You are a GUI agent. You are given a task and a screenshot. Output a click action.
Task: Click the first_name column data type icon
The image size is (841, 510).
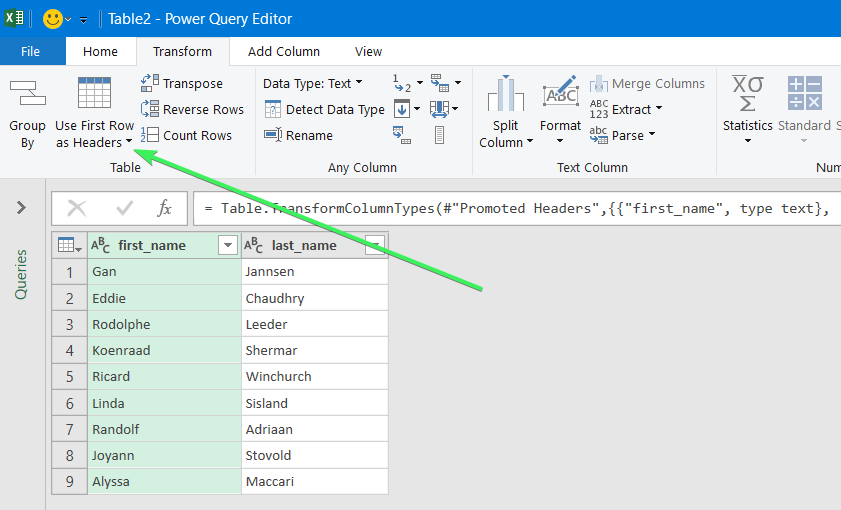(100, 246)
